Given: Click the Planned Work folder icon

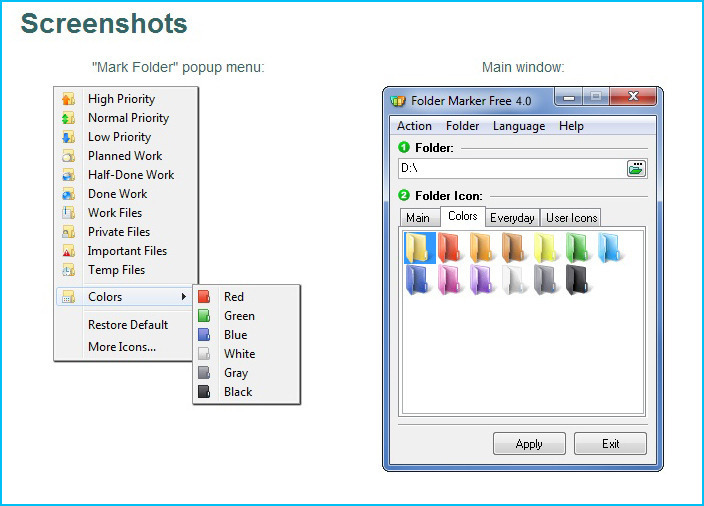Looking at the screenshot, I should (x=68, y=156).
